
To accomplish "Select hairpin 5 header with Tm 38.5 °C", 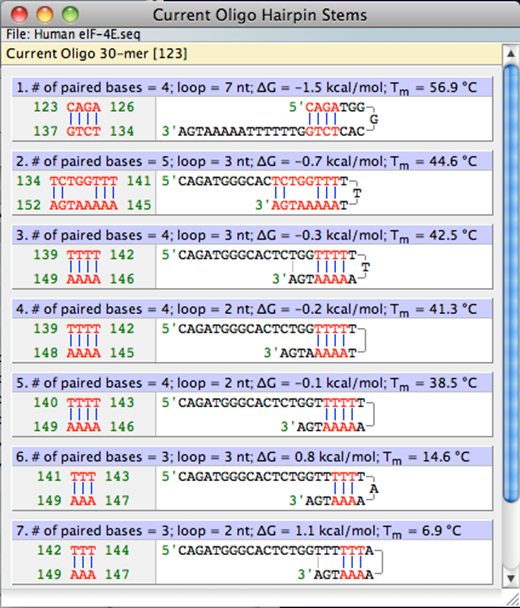I will 252,383.
